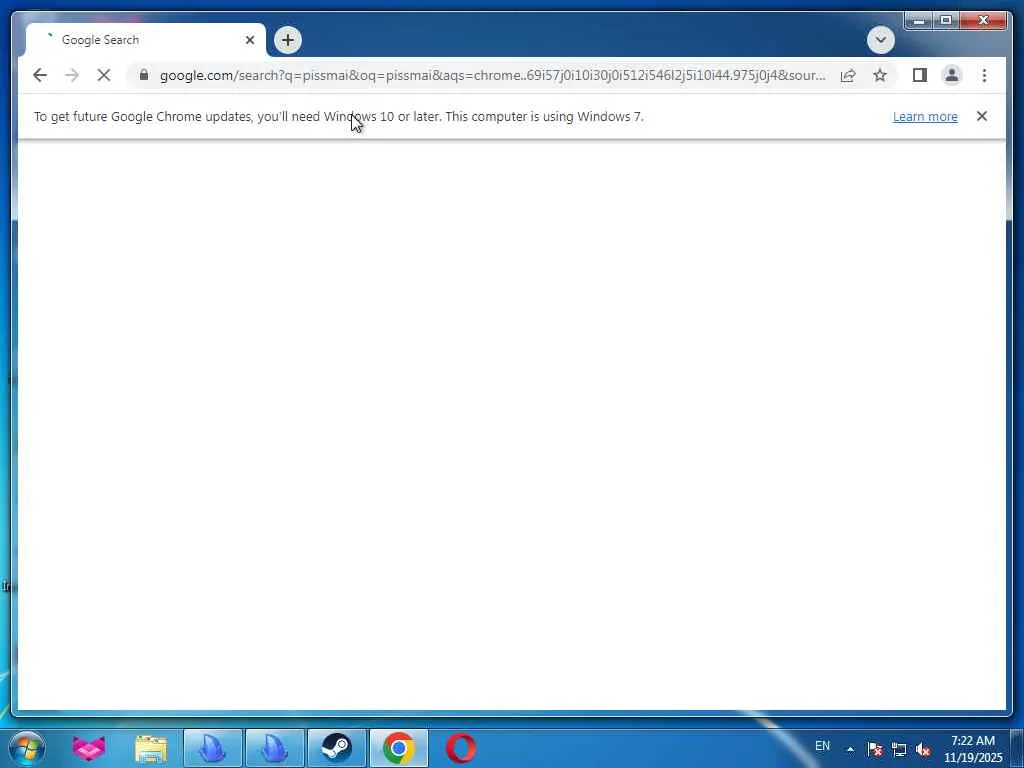Switch to the first blue fin app
The image size is (1024, 768).
213,748
